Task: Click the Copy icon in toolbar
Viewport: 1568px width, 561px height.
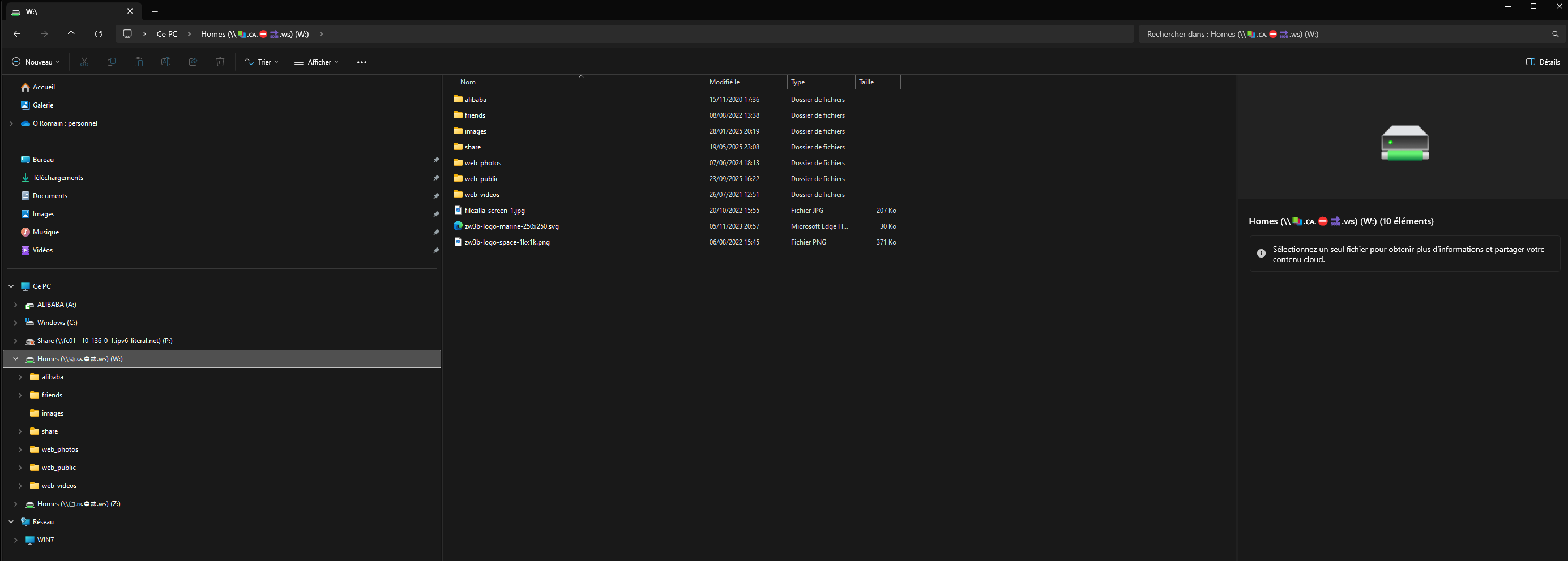Action: coord(112,62)
